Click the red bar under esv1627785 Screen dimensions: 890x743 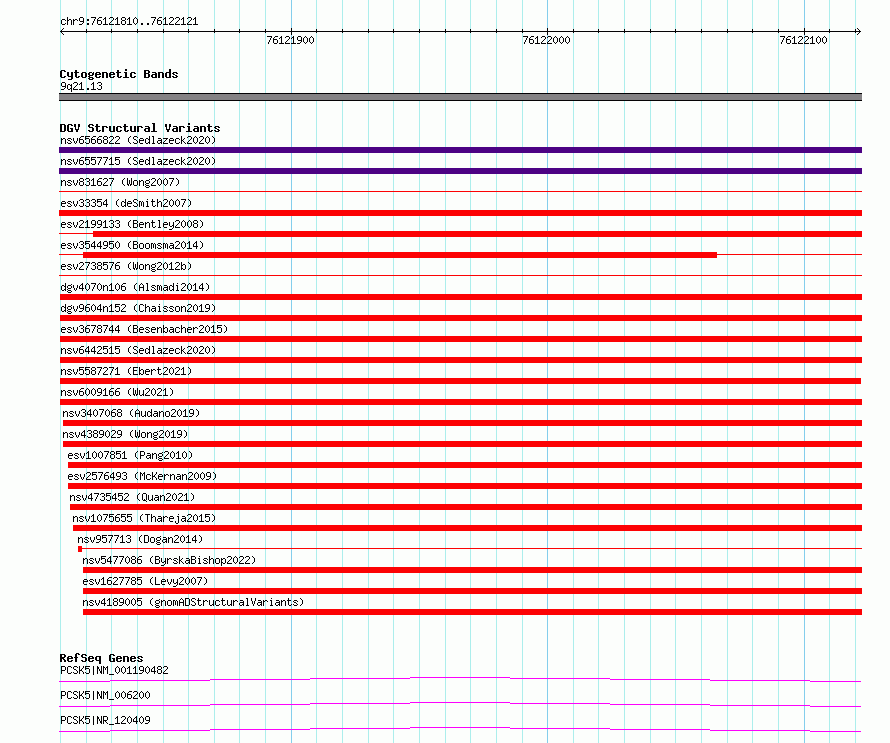point(472,591)
